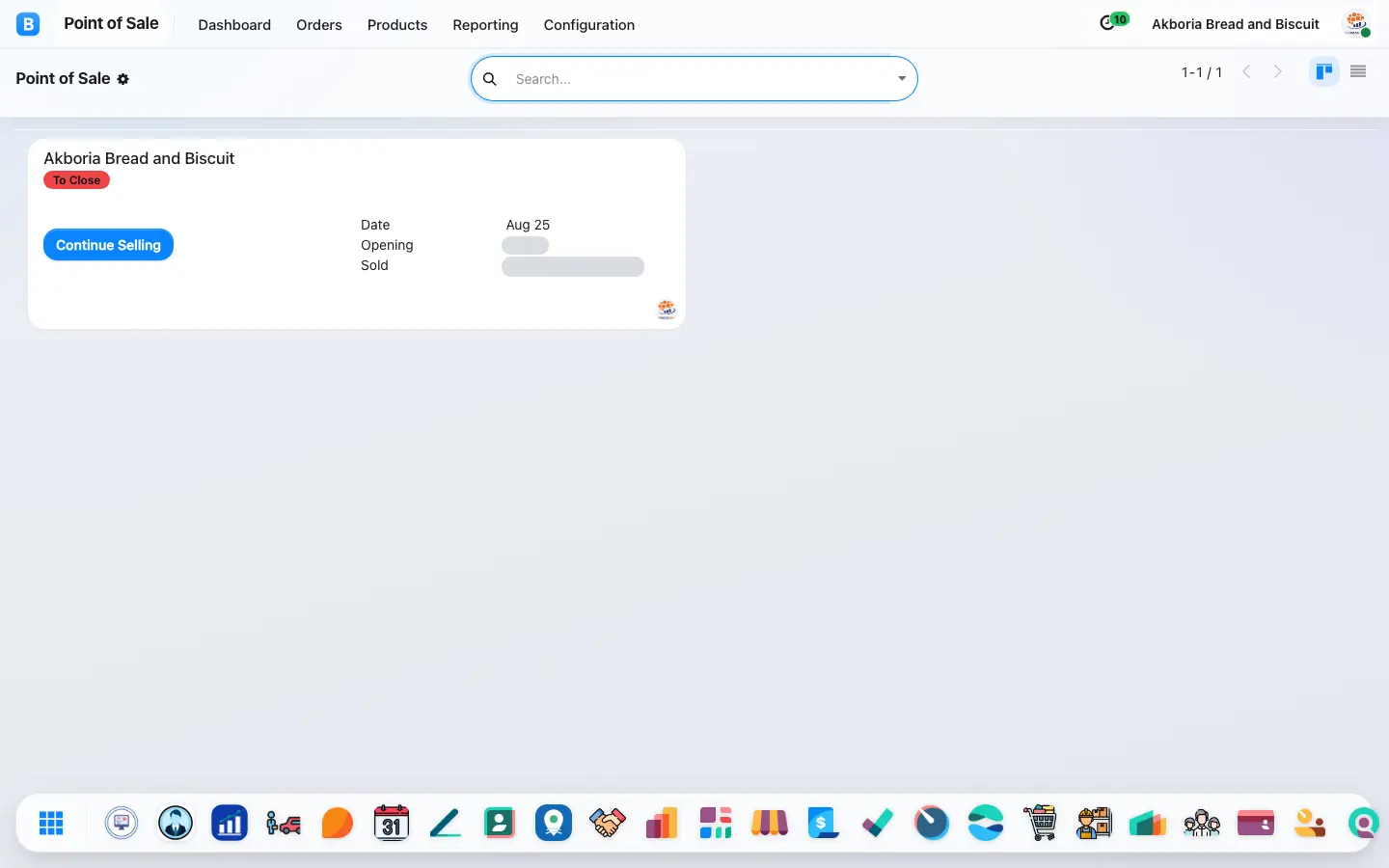
Task: Click the blue B app logo
Action: click(x=28, y=24)
